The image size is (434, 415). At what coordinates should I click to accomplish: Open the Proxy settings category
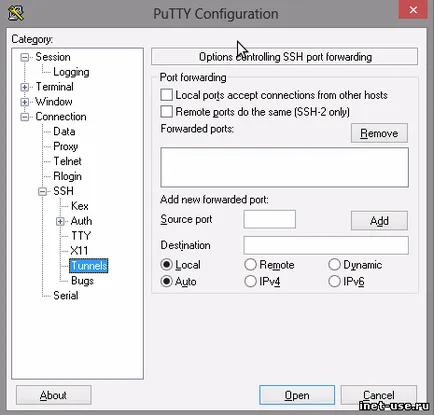pyautogui.click(x=66, y=146)
